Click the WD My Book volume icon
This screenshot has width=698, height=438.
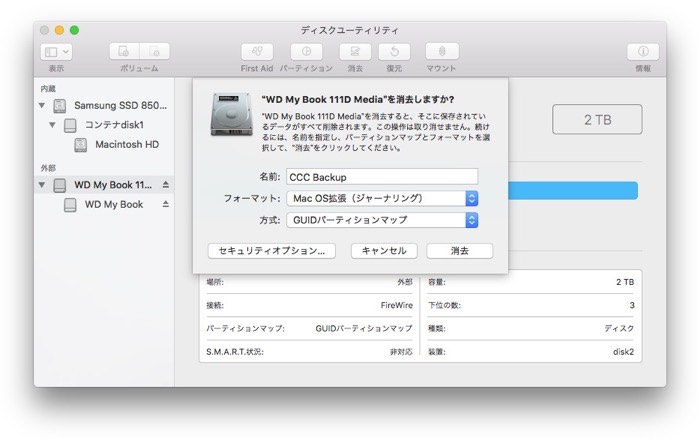(70, 205)
